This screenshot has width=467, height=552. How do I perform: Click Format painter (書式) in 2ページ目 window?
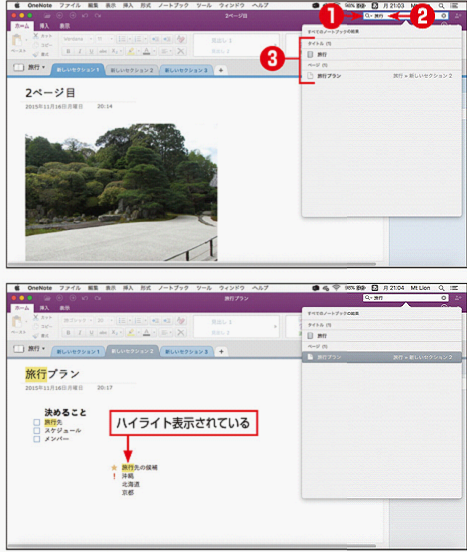[x=41, y=54]
